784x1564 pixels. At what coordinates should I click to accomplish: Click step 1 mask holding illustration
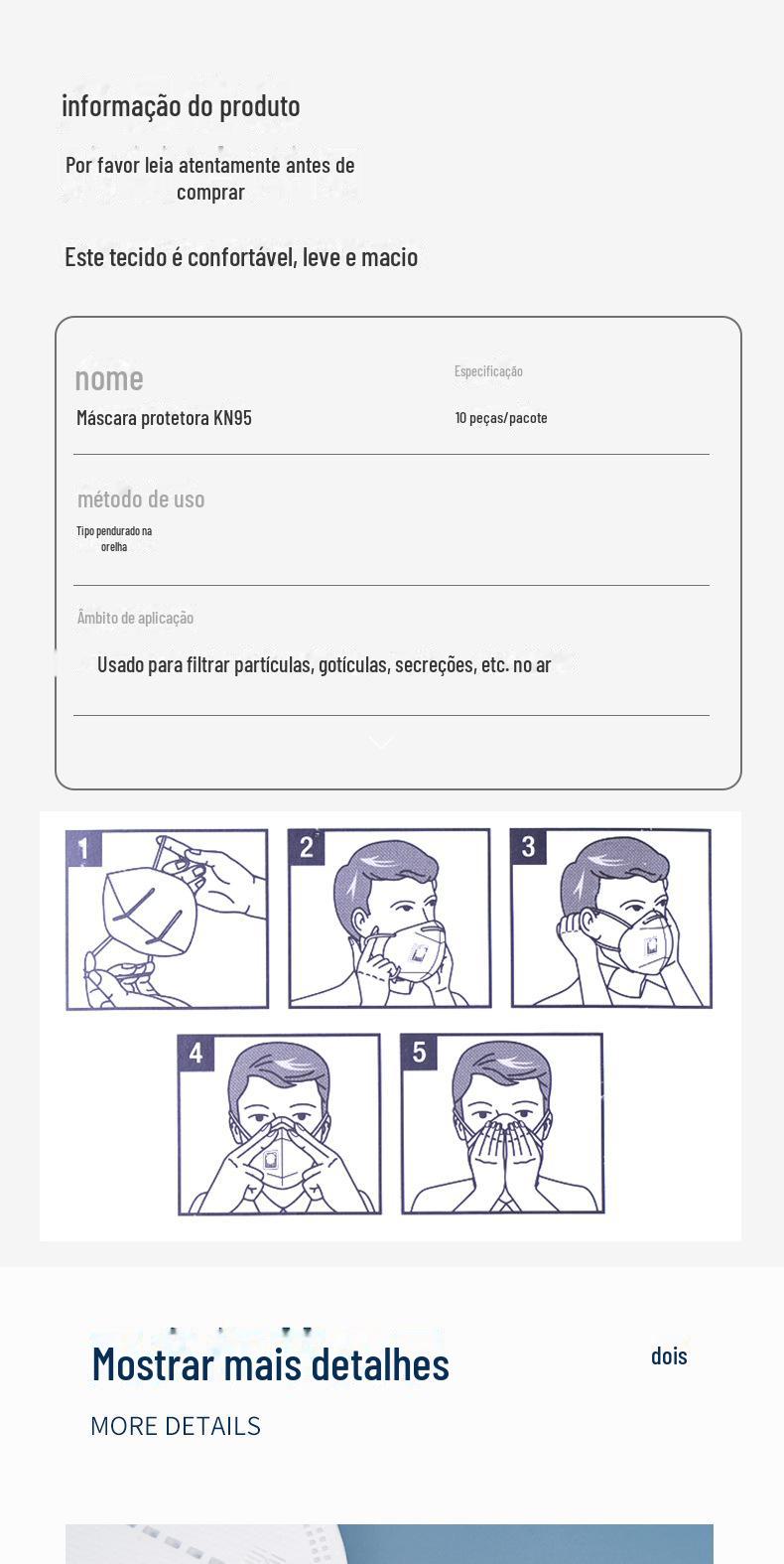pyautogui.click(x=167, y=920)
